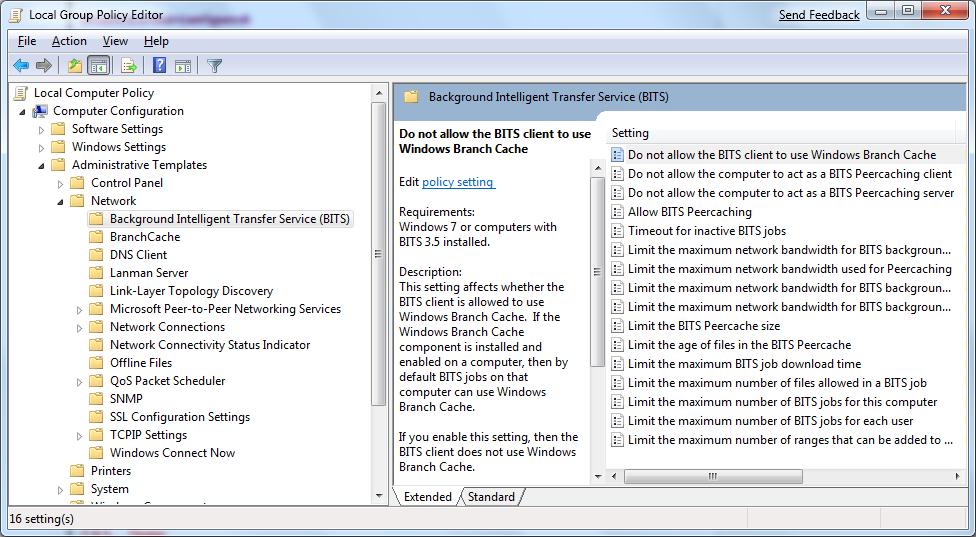Open the Help menu
Image resolution: width=976 pixels, height=537 pixels.
156,41
